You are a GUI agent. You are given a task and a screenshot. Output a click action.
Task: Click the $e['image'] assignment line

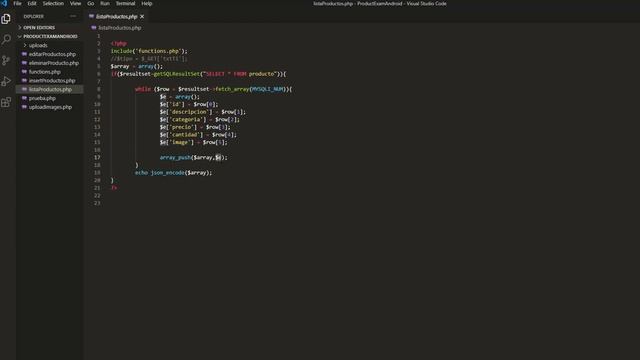pos(193,142)
